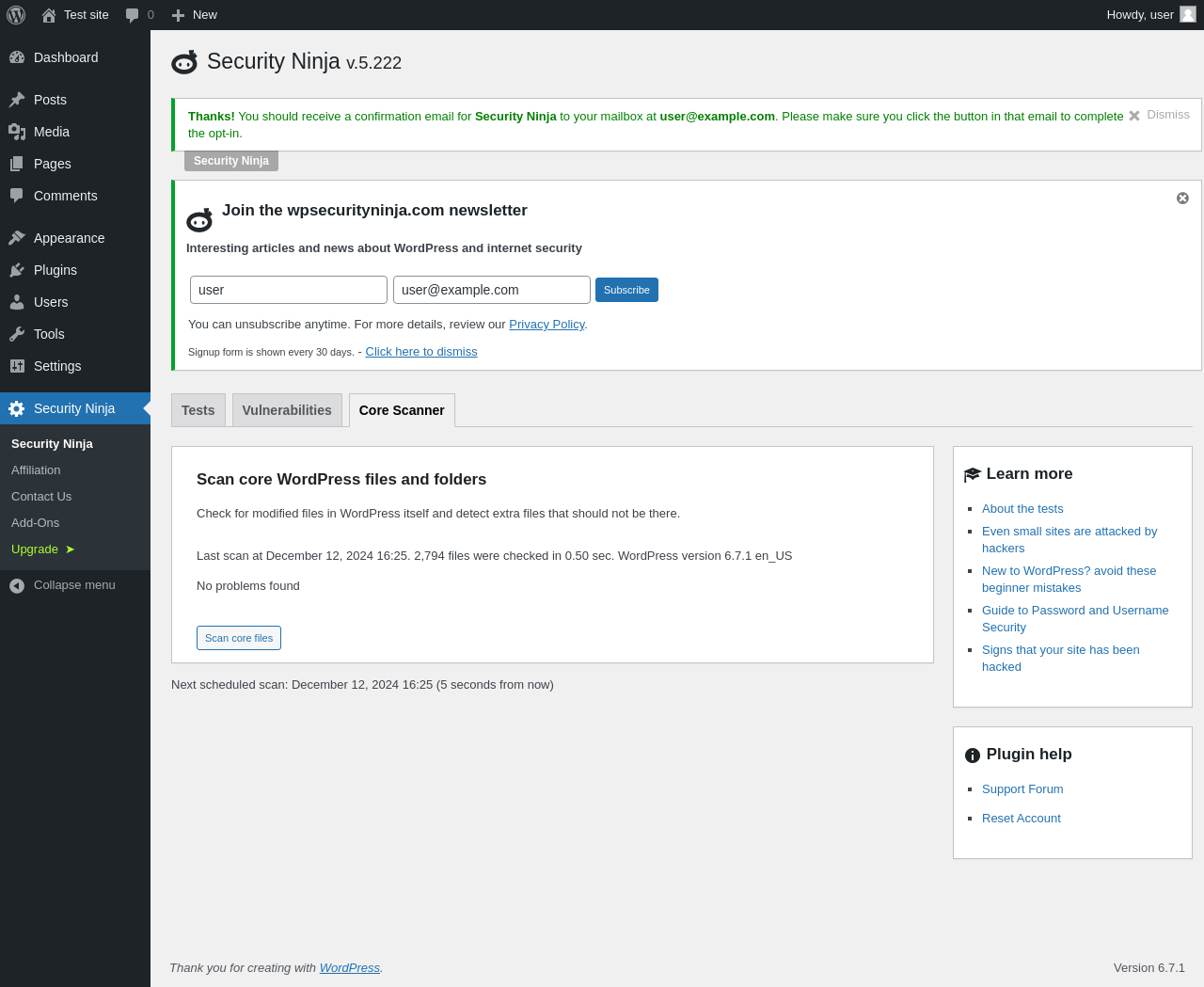
Task: Click the Dashboard gauge icon
Action: 17,57
